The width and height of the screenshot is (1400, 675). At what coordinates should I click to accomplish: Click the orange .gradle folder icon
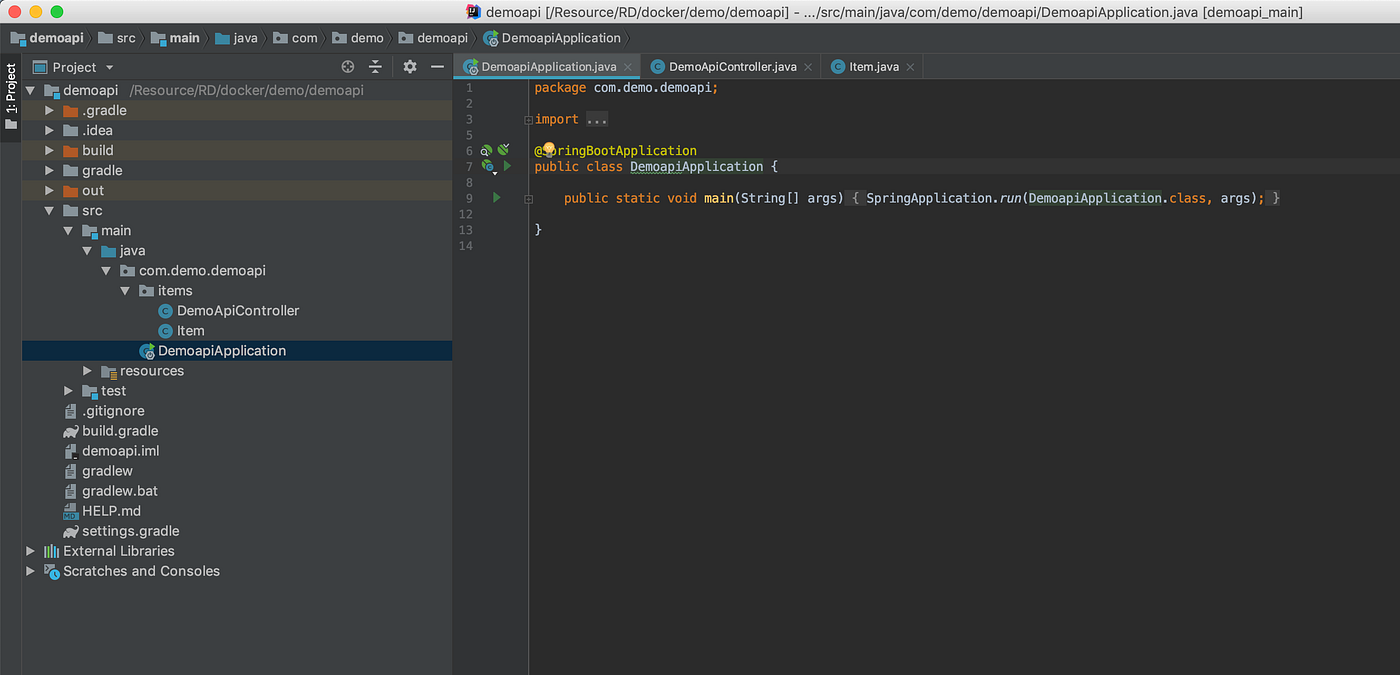pos(70,111)
